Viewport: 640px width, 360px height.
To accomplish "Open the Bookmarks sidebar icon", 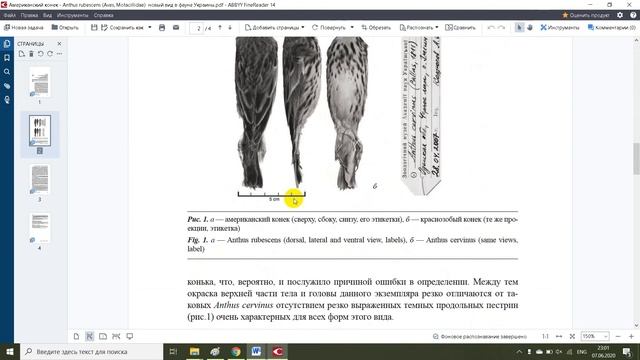I will click(x=7, y=58).
